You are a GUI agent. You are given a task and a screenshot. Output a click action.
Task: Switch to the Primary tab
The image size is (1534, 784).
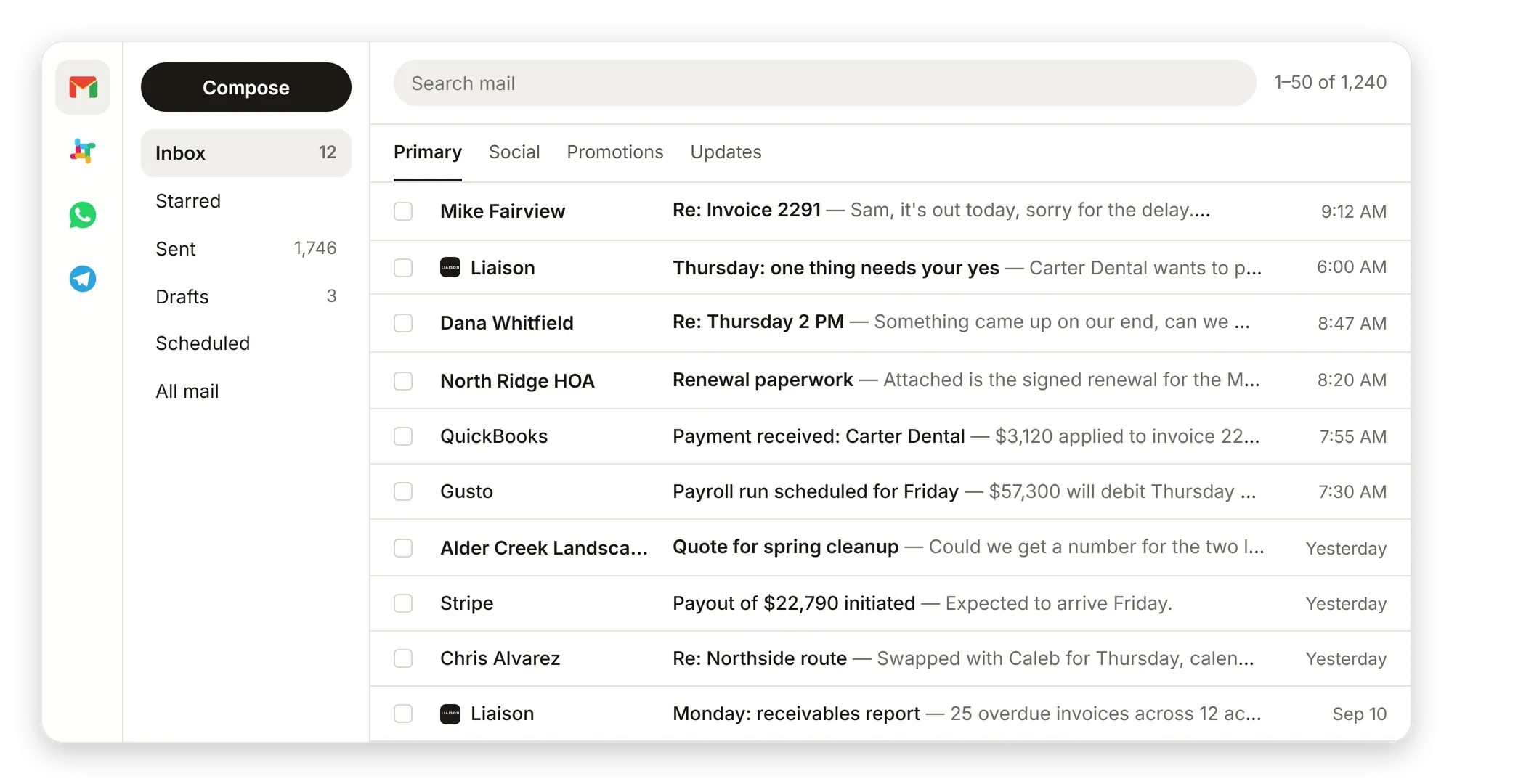coord(428,152)
